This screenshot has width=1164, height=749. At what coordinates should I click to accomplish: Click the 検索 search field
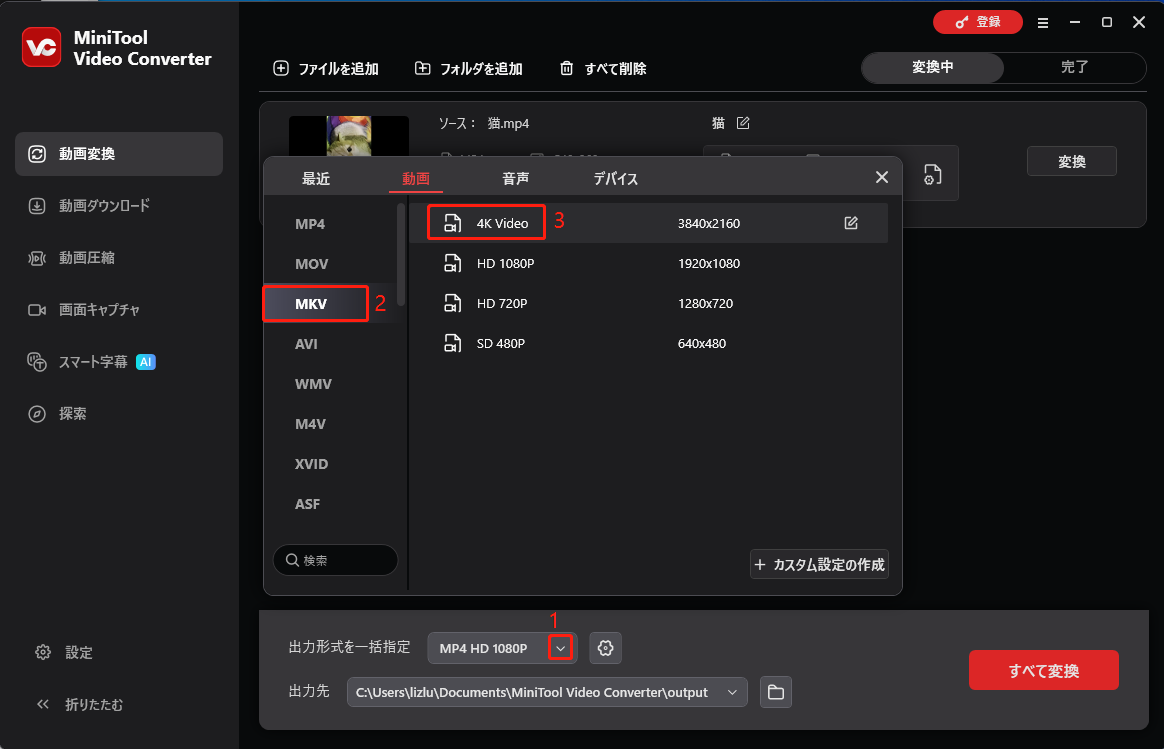coord(335,560)
